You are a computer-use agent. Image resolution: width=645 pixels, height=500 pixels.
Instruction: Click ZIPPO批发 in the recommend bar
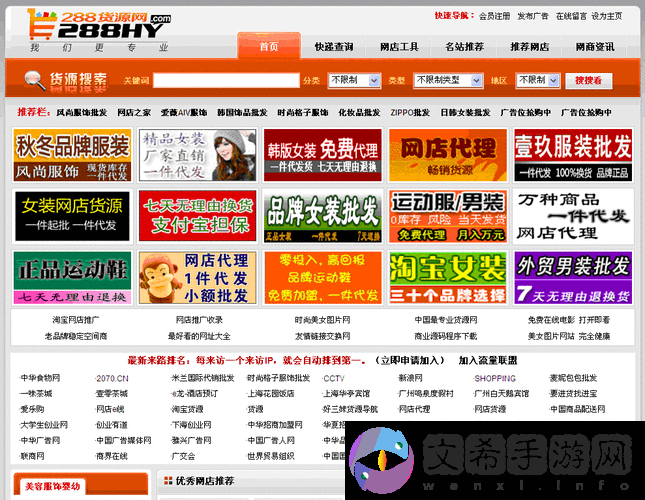410,112
